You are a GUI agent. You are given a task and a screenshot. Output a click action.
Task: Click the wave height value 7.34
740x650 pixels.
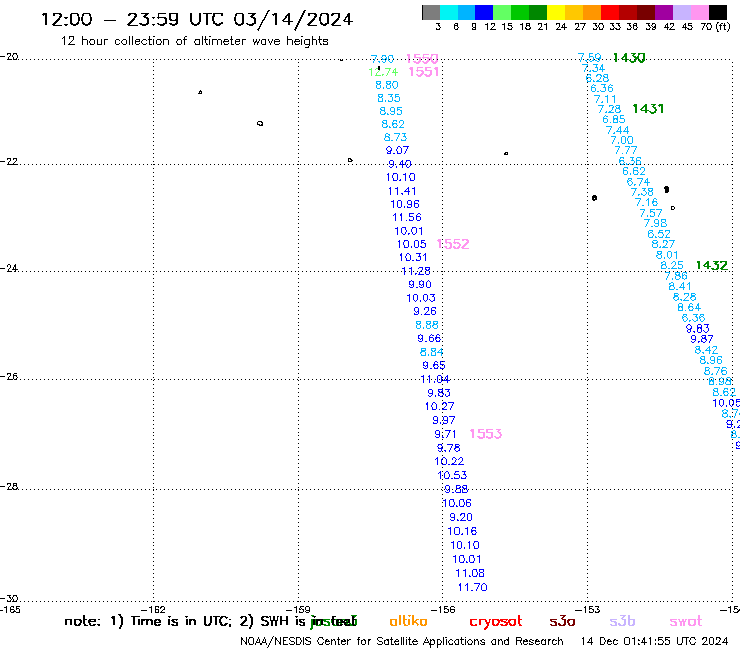pyautogui.click(x=593, y=68)
